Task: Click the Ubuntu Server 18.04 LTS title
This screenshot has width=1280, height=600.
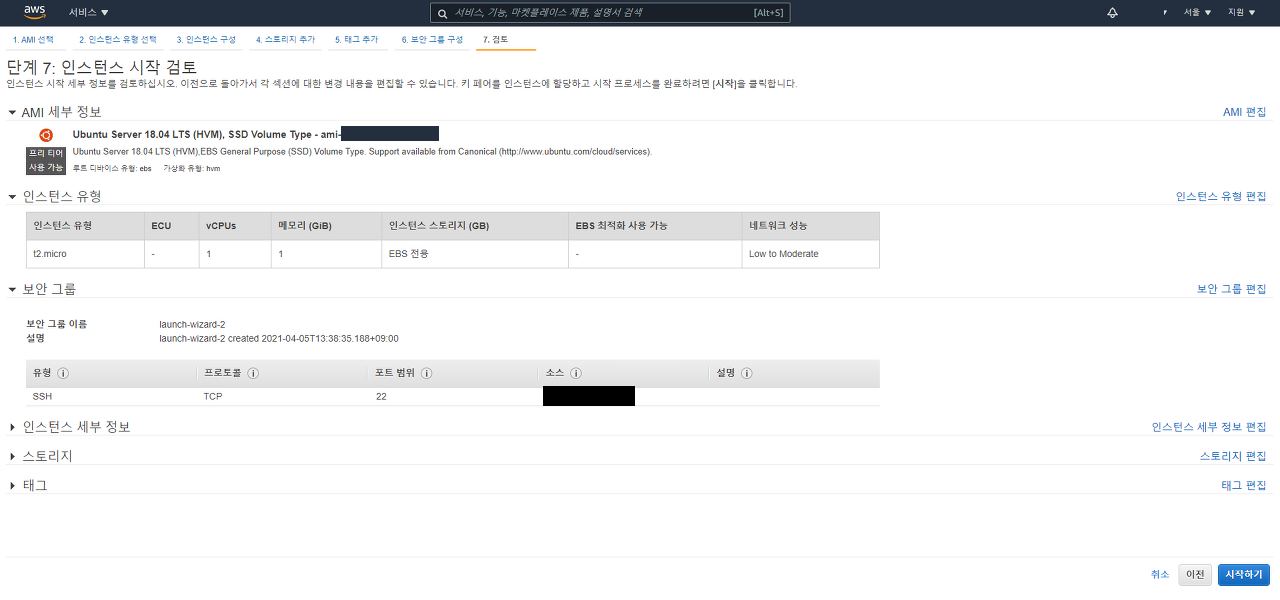Action: tap(206, 134)
